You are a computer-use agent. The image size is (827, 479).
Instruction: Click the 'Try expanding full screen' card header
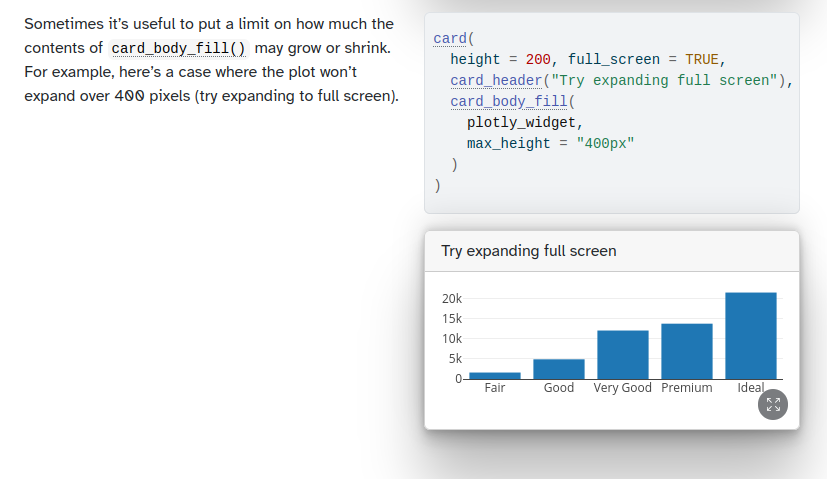612,251
